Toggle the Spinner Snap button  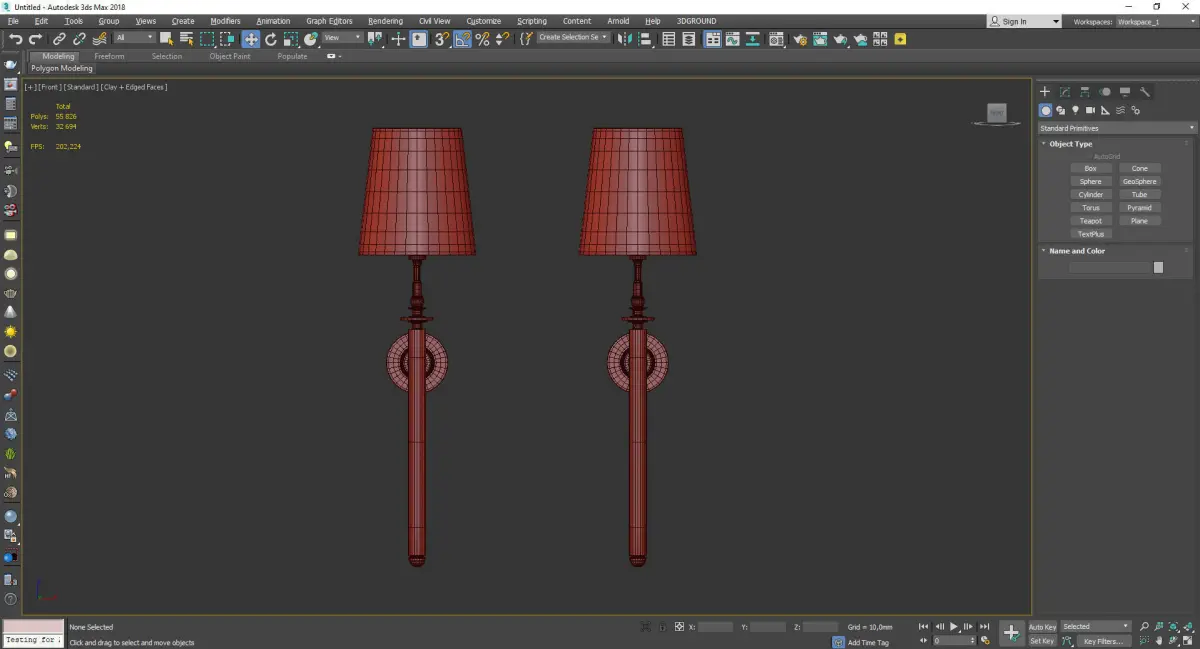click(503, 39)
